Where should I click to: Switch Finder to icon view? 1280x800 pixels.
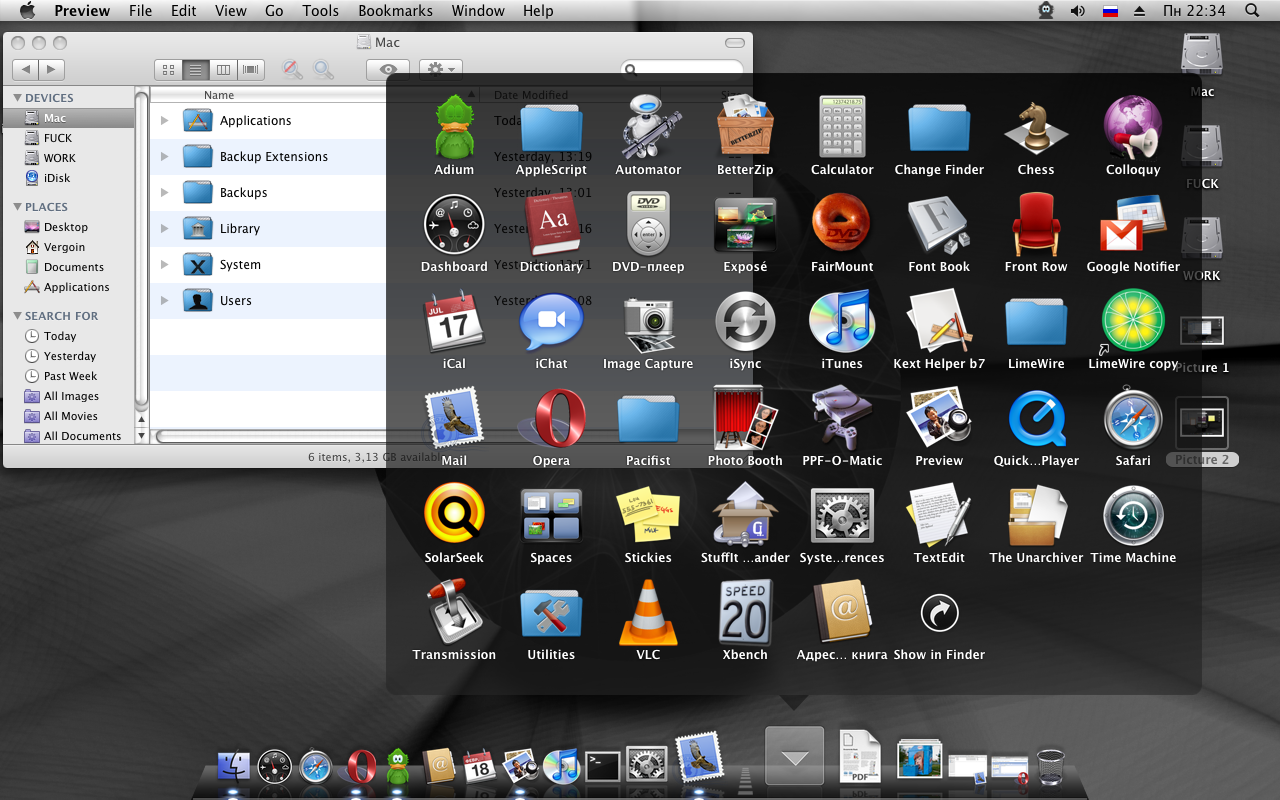[168, 69]
